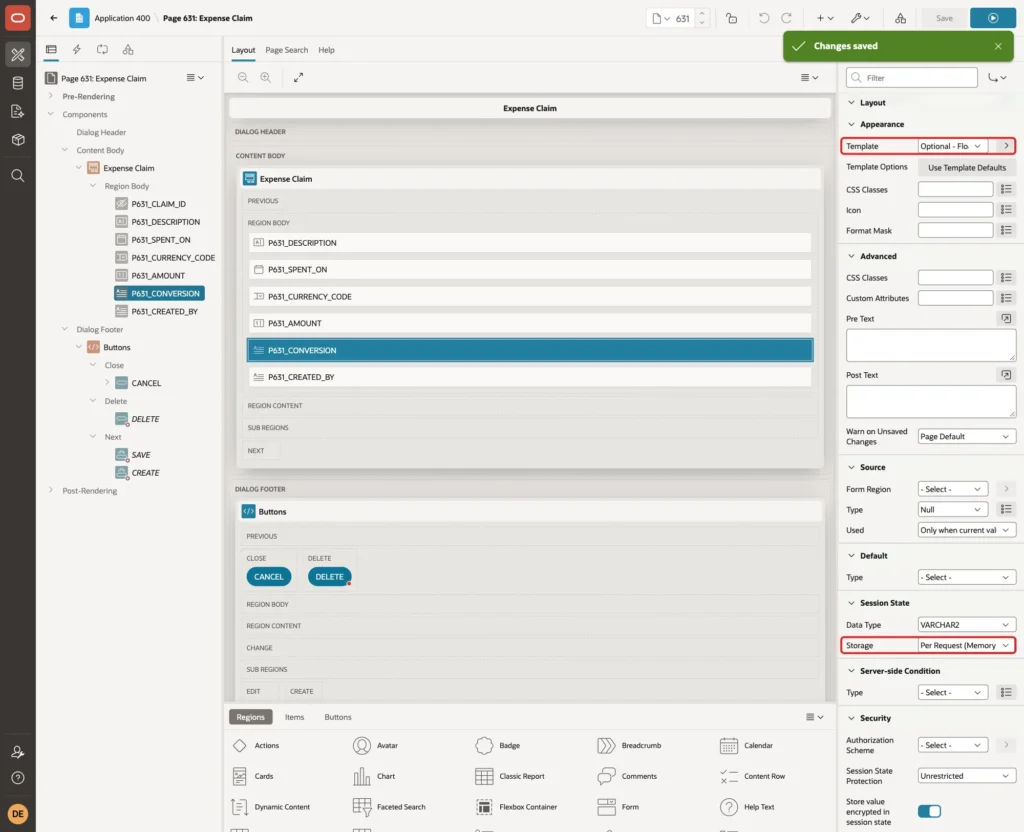Open Session State Protection dropdown

[x=966, y=776]
